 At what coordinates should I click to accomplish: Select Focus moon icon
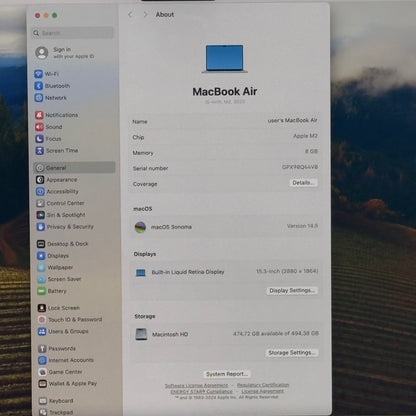point(39,139)
